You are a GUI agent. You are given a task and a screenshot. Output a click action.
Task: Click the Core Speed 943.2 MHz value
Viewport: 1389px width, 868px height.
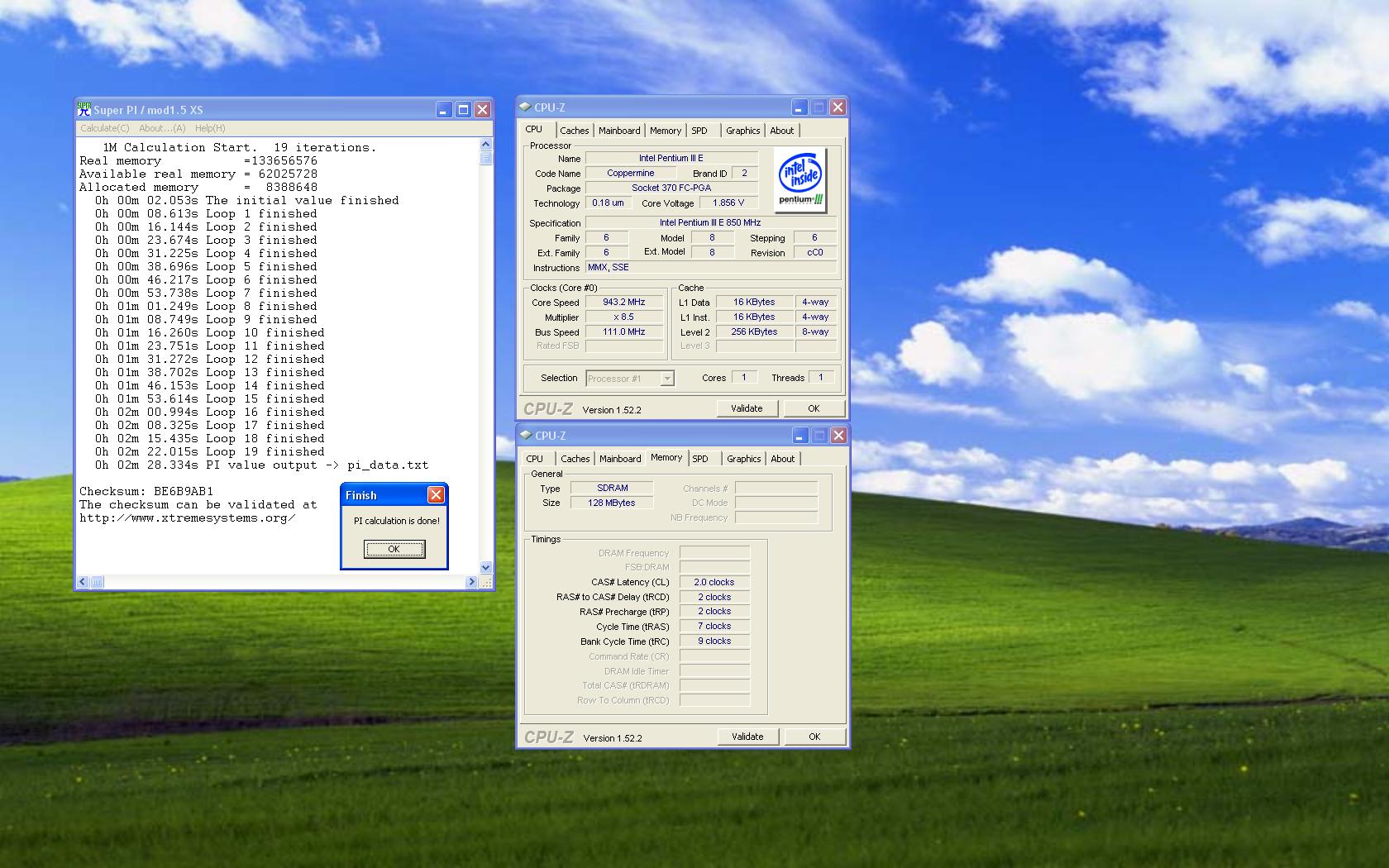click(624, 303)
